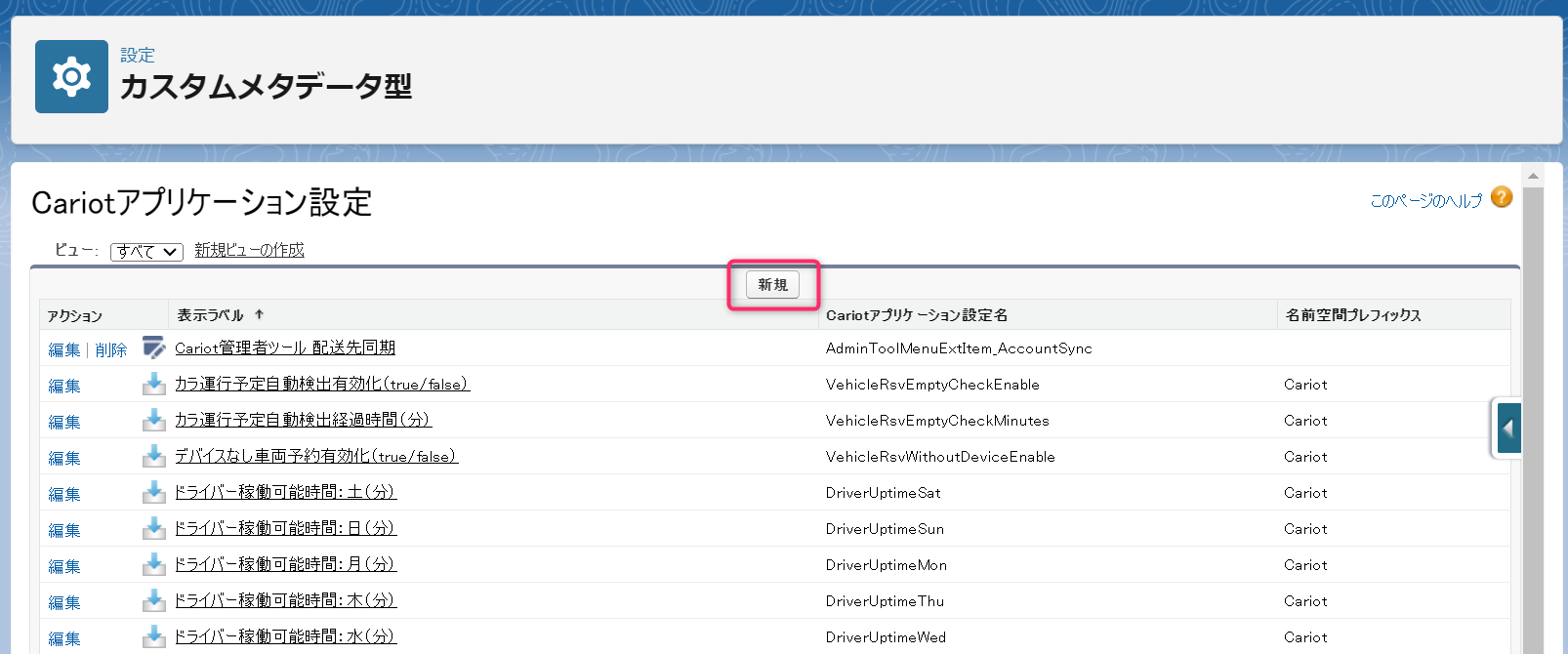
Task: Click 編集 for デバイスなし車両予約有効化(true/false)
Action: pyautogui.click(x=64, y=458)
